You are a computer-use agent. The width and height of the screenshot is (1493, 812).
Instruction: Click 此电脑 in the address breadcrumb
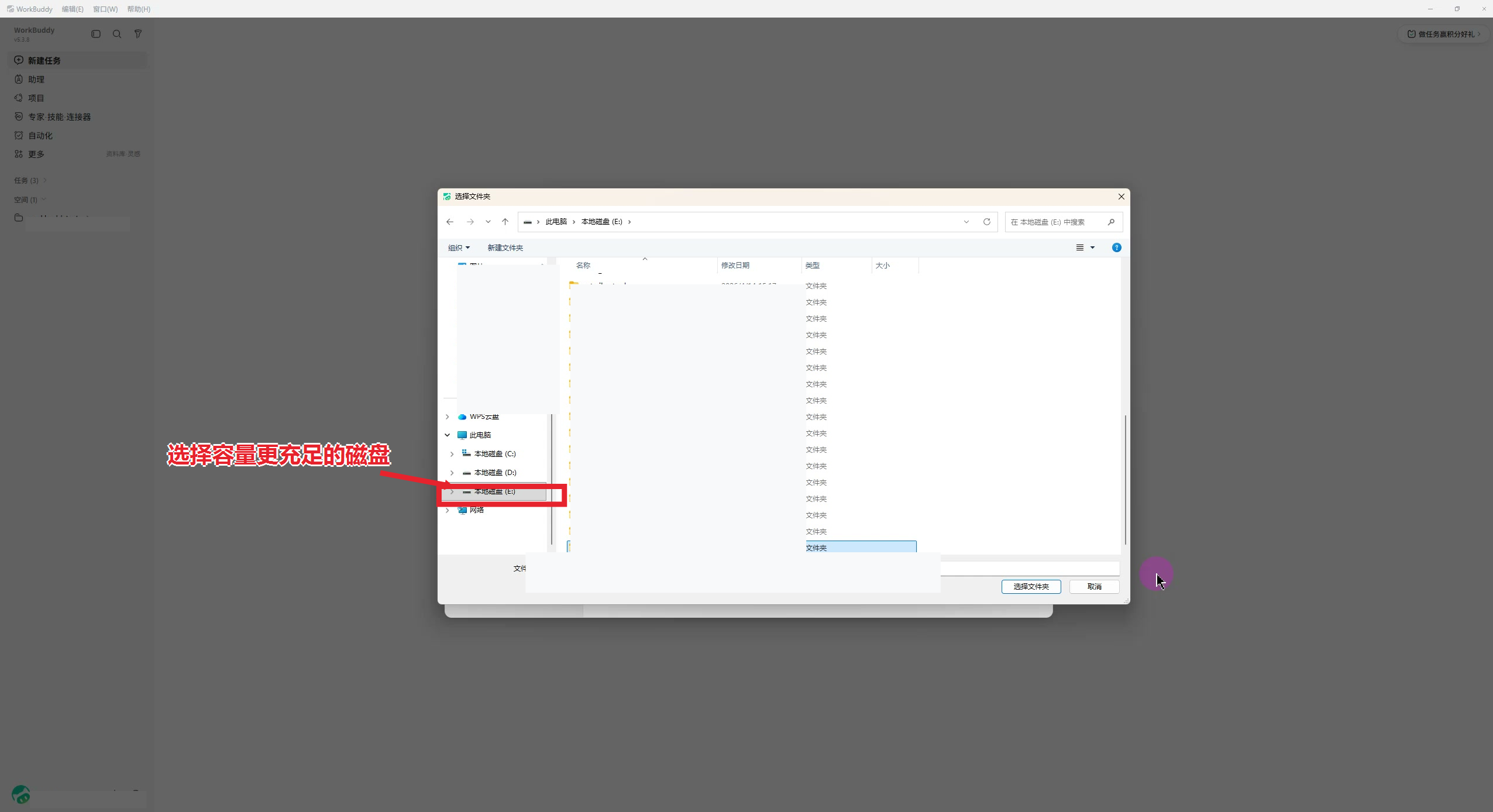pos(556,222)
